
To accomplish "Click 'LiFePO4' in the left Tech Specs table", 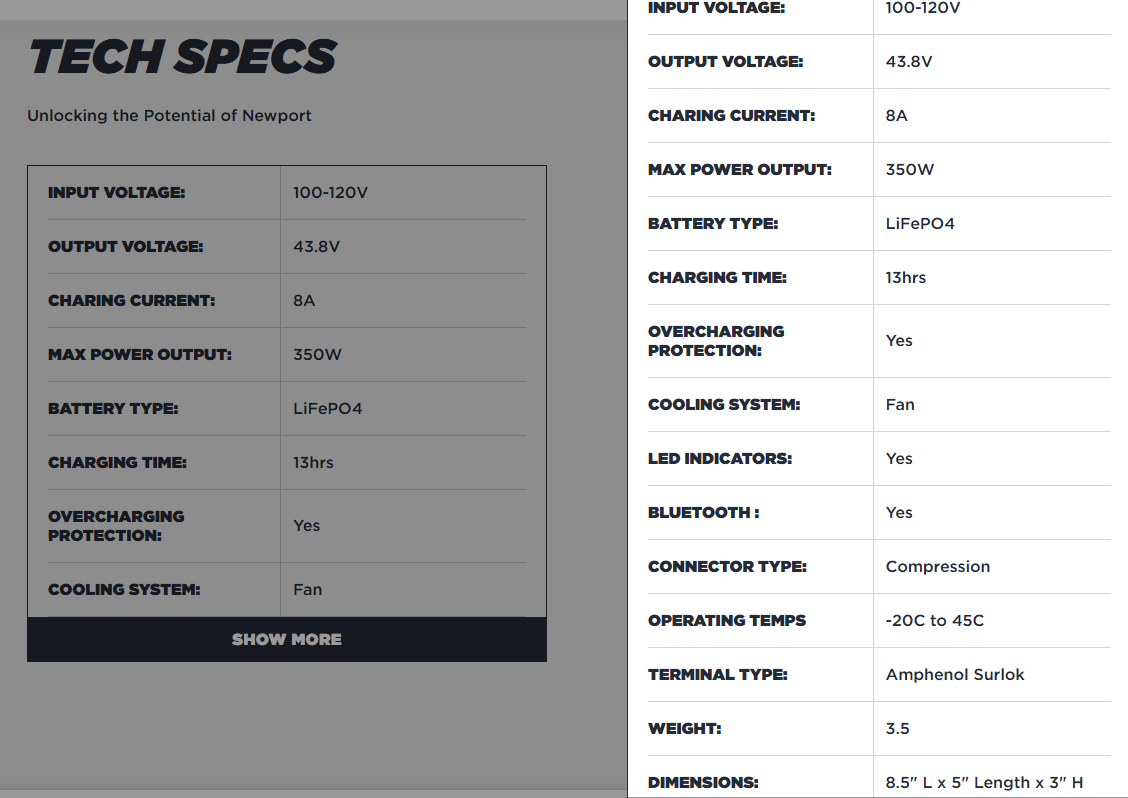I will point(328,408).
